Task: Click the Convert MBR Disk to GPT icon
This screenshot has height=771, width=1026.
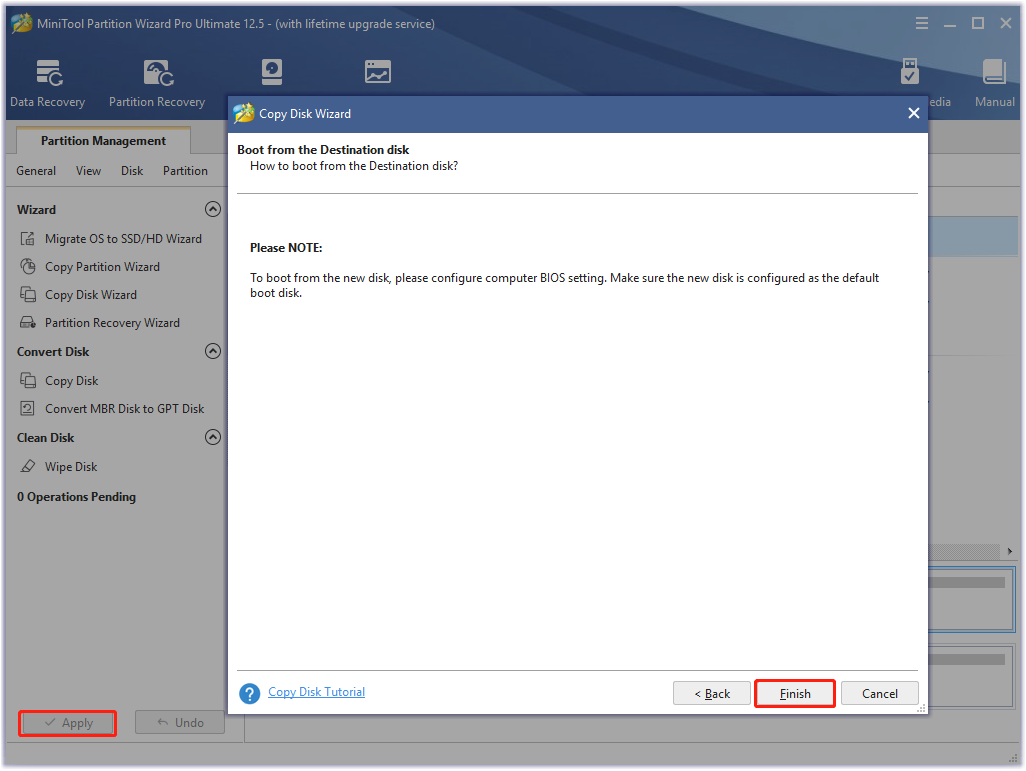Action: [27, 408]
